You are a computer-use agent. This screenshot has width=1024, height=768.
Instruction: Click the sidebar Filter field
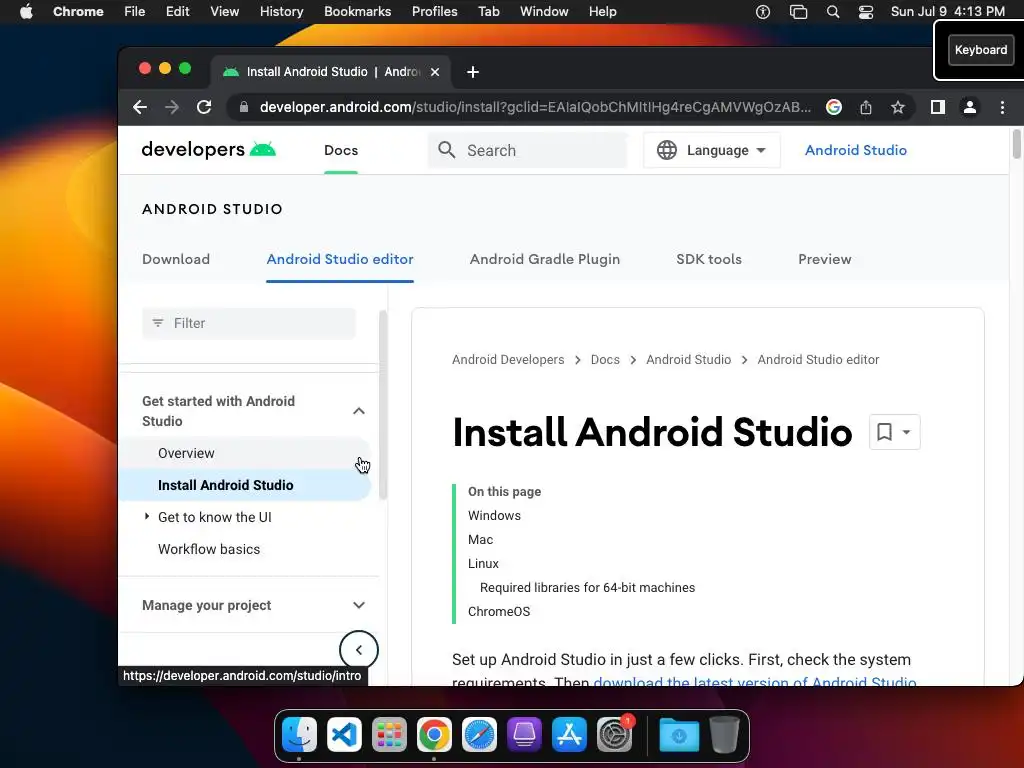[x=249, y=323]
